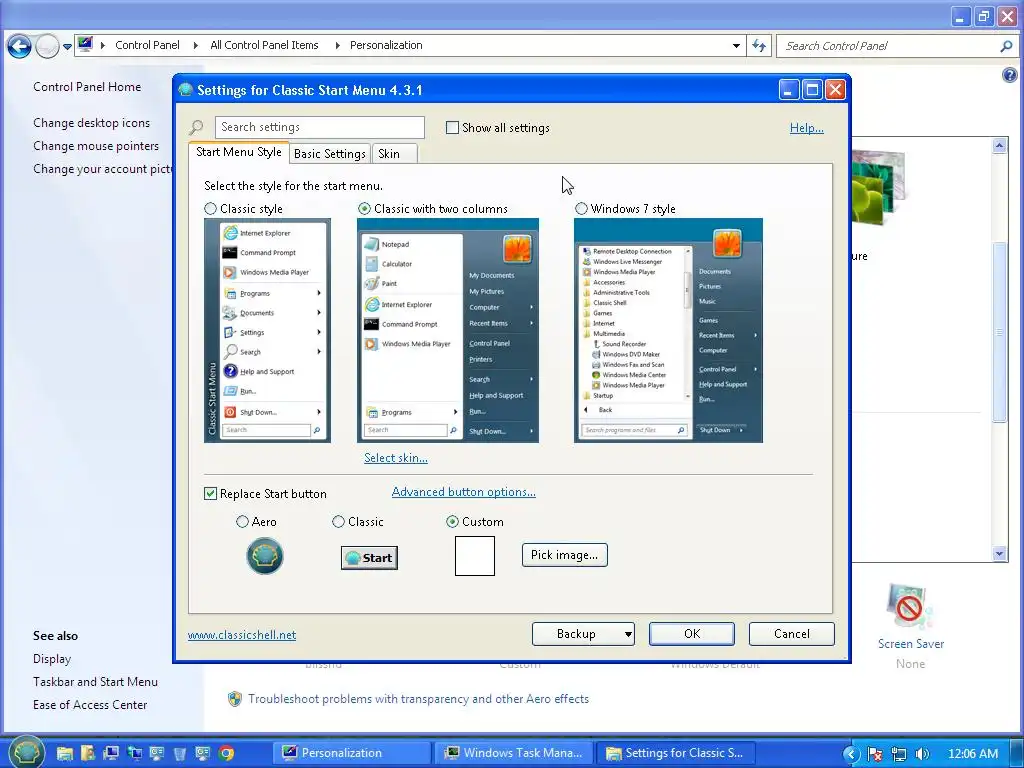Screen dimensions: 1024x768
Task: Launch Google Chrome from the taskbar
Action: [x=227, y=754]
